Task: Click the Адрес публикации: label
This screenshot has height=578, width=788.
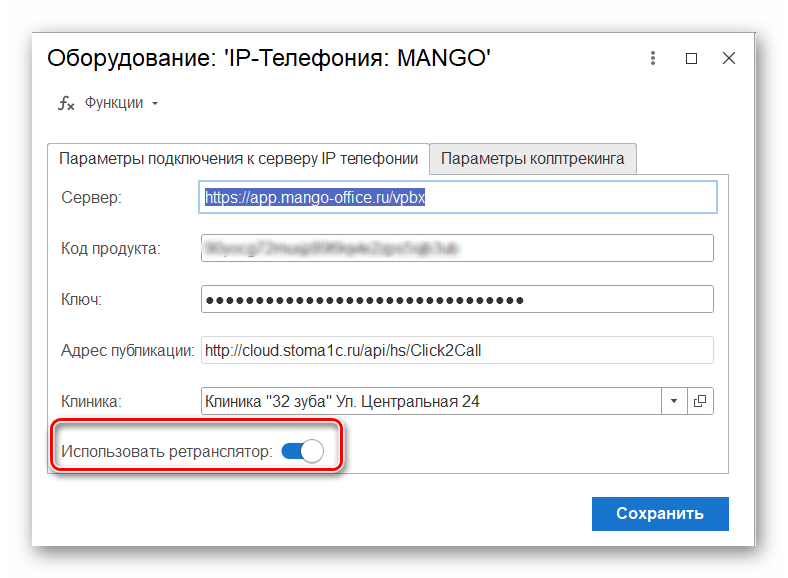Action: pos(128,350)
